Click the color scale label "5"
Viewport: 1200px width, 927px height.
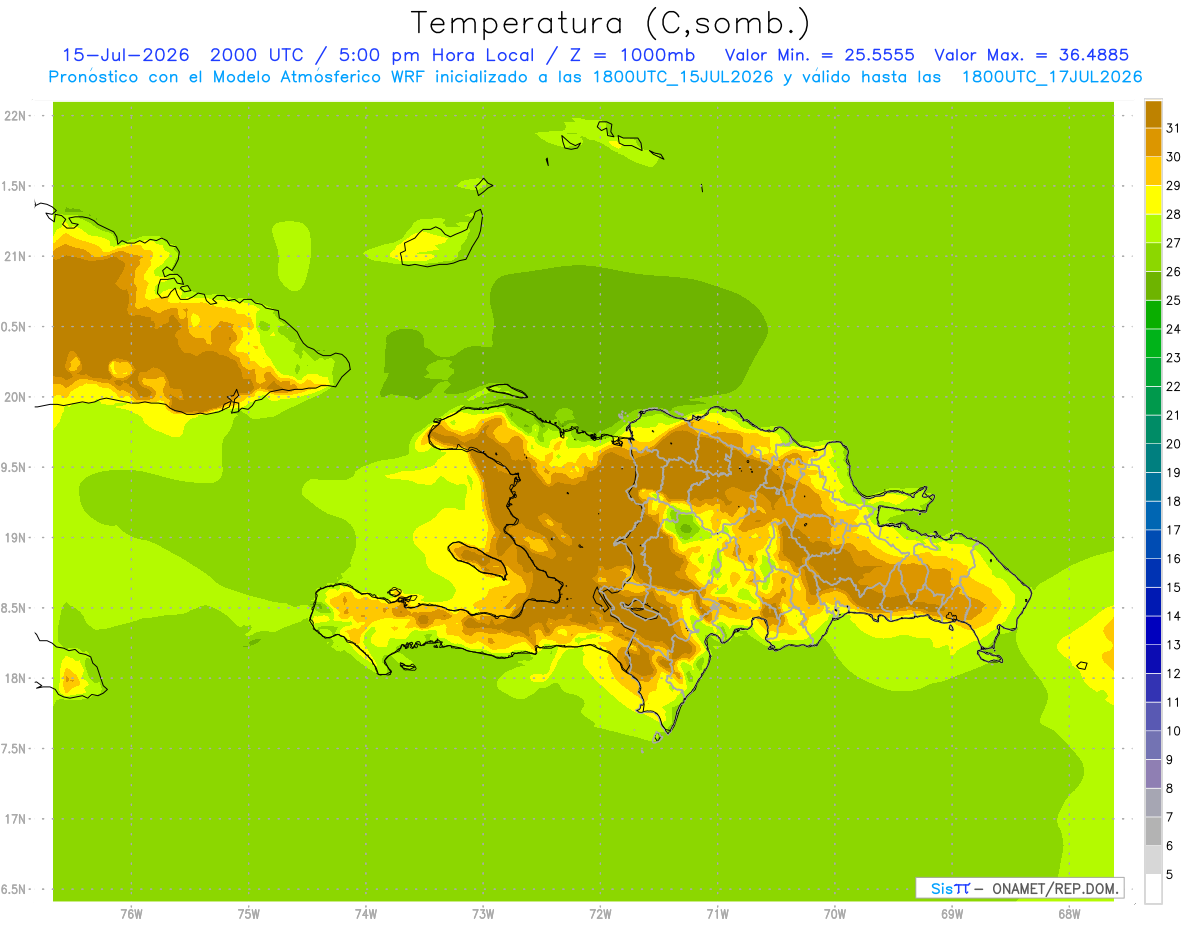point(1169,874)
